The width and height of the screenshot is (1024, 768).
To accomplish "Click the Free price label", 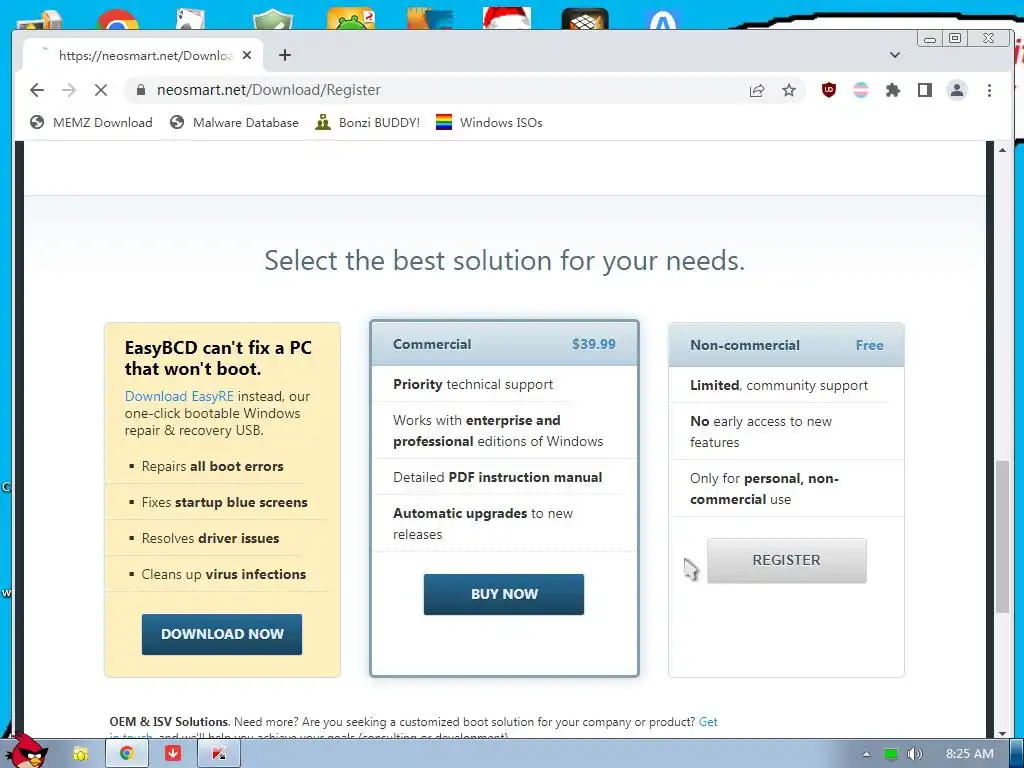I will [869, 345].
